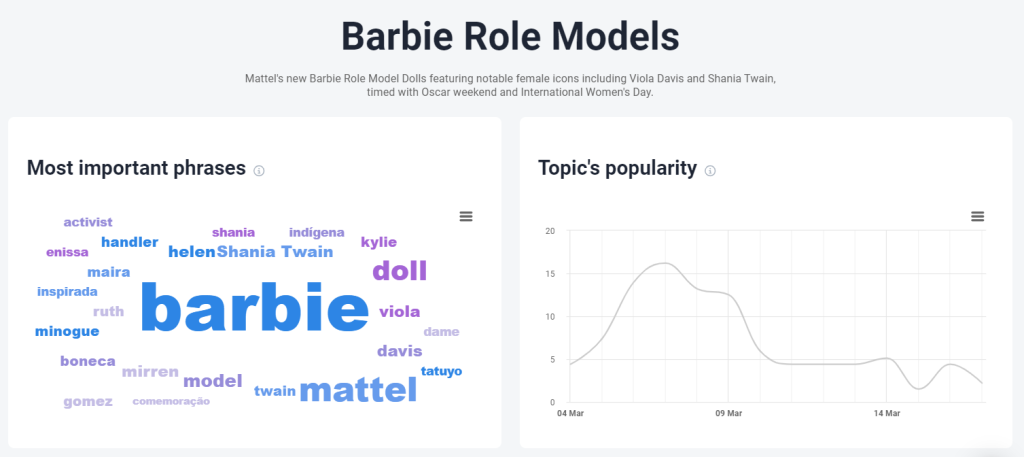Open the popularity chart hamburger menu

[x=977, y=216]
